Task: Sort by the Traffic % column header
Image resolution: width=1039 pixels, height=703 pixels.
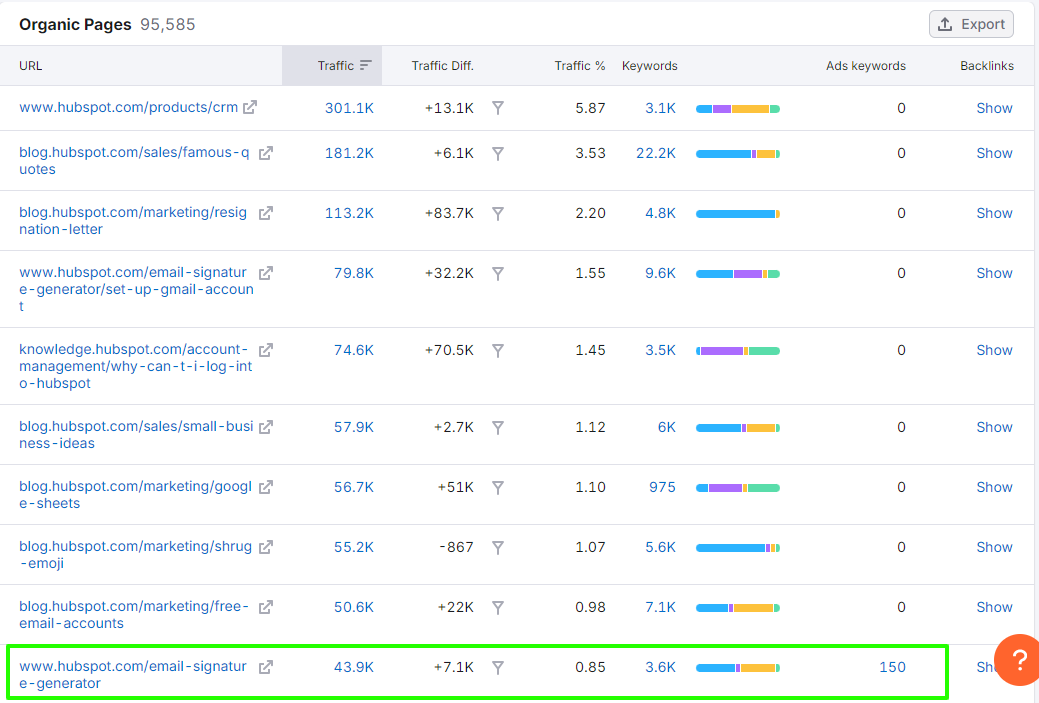Action: click(580, 66)
